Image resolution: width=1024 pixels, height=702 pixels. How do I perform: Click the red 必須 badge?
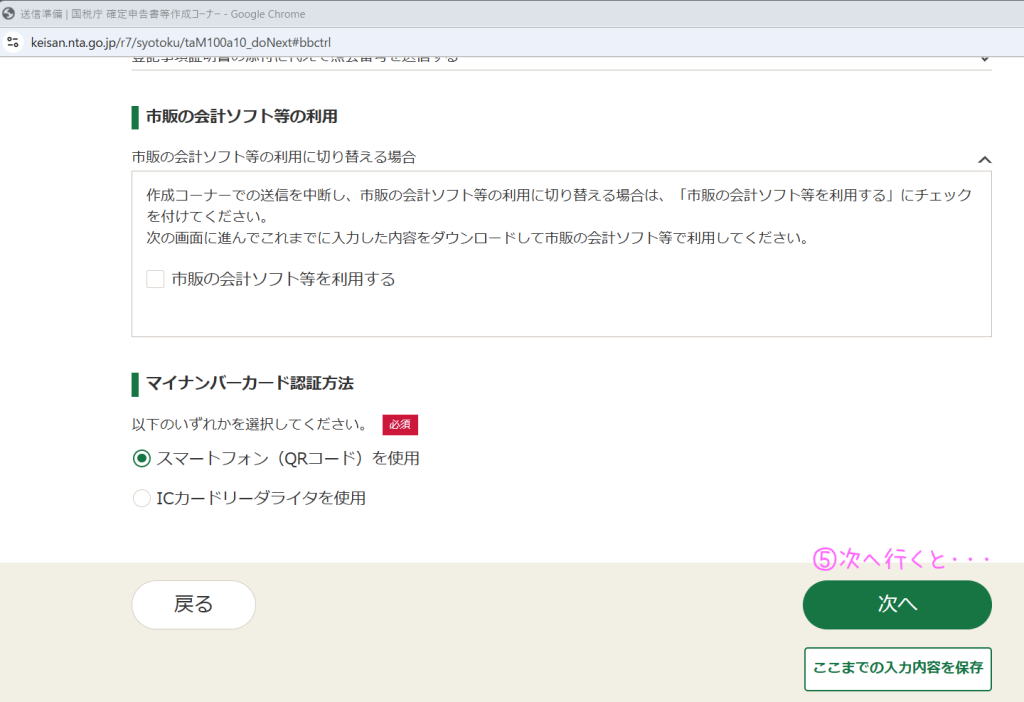point(400,424)
